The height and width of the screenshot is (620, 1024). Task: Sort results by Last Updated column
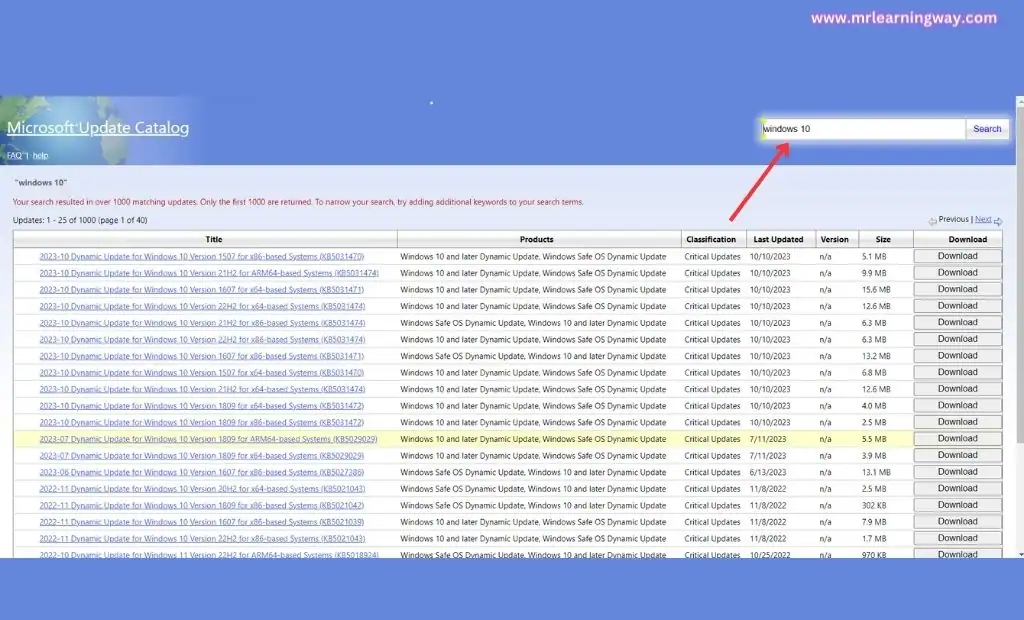click(779, 239)
